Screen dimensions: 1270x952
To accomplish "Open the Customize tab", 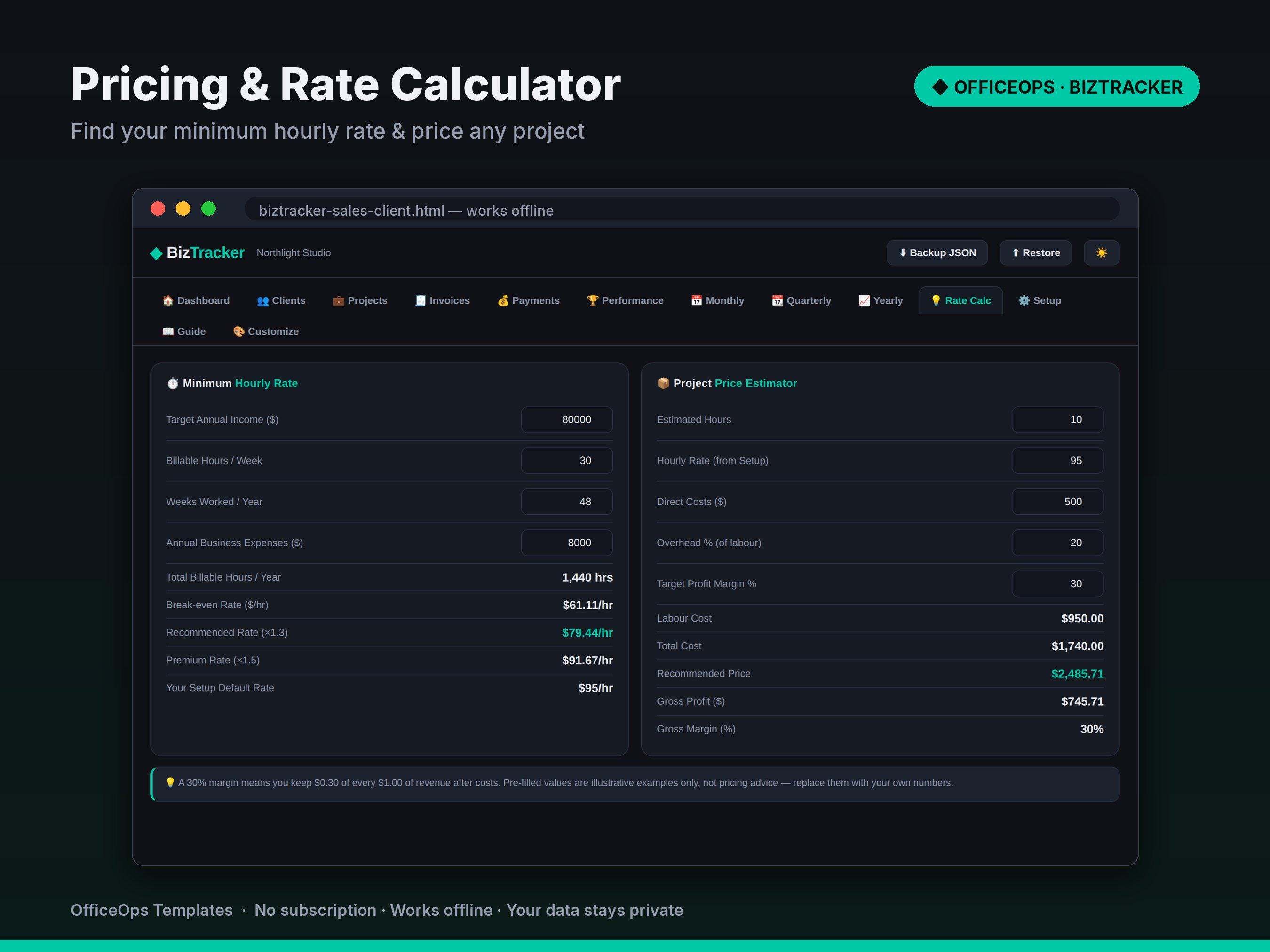I will 265,332.
